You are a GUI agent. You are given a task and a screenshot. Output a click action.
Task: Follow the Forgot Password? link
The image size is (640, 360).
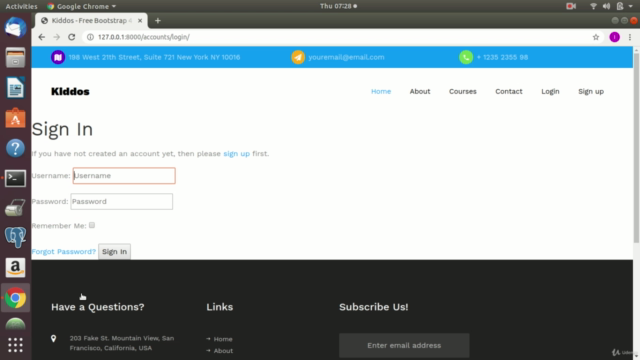pos(64,251)
